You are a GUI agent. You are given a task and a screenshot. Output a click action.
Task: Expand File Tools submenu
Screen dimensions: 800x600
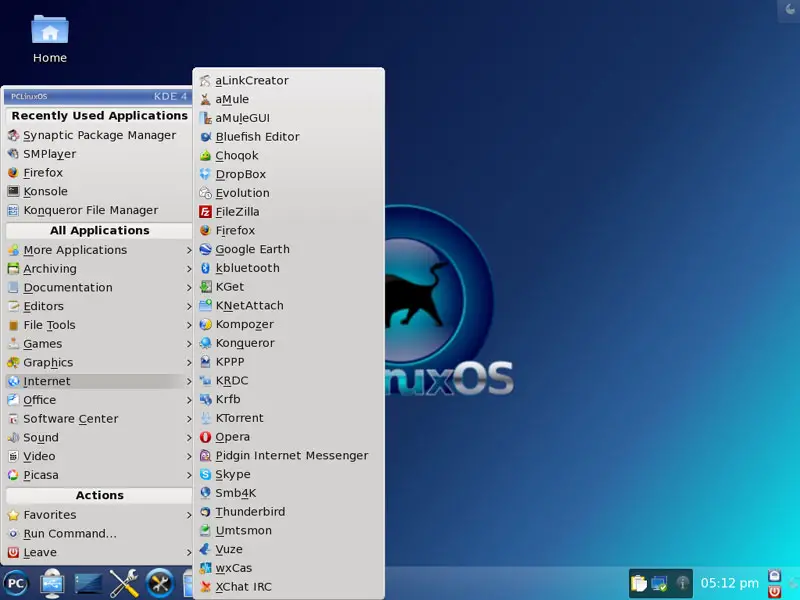click(99, 325)
